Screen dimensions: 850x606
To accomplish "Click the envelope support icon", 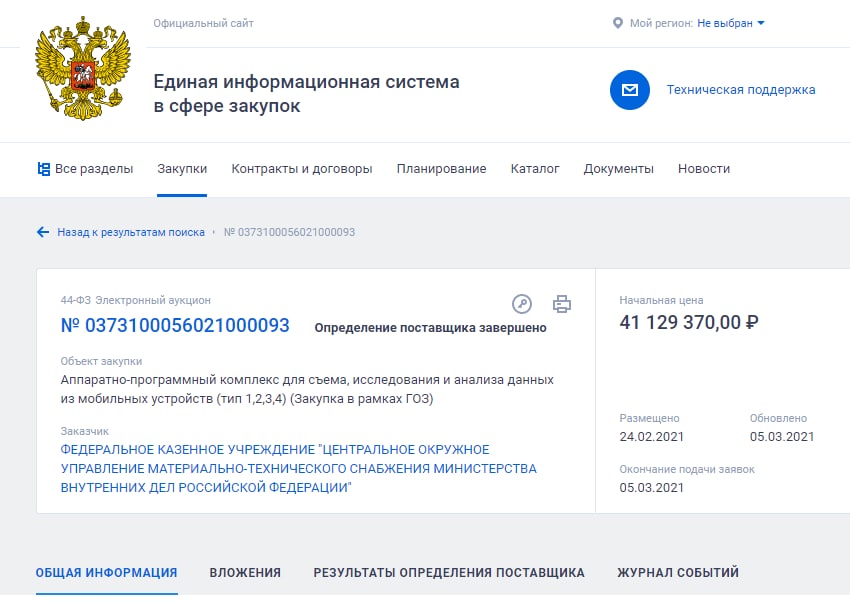I will point(629,90).
